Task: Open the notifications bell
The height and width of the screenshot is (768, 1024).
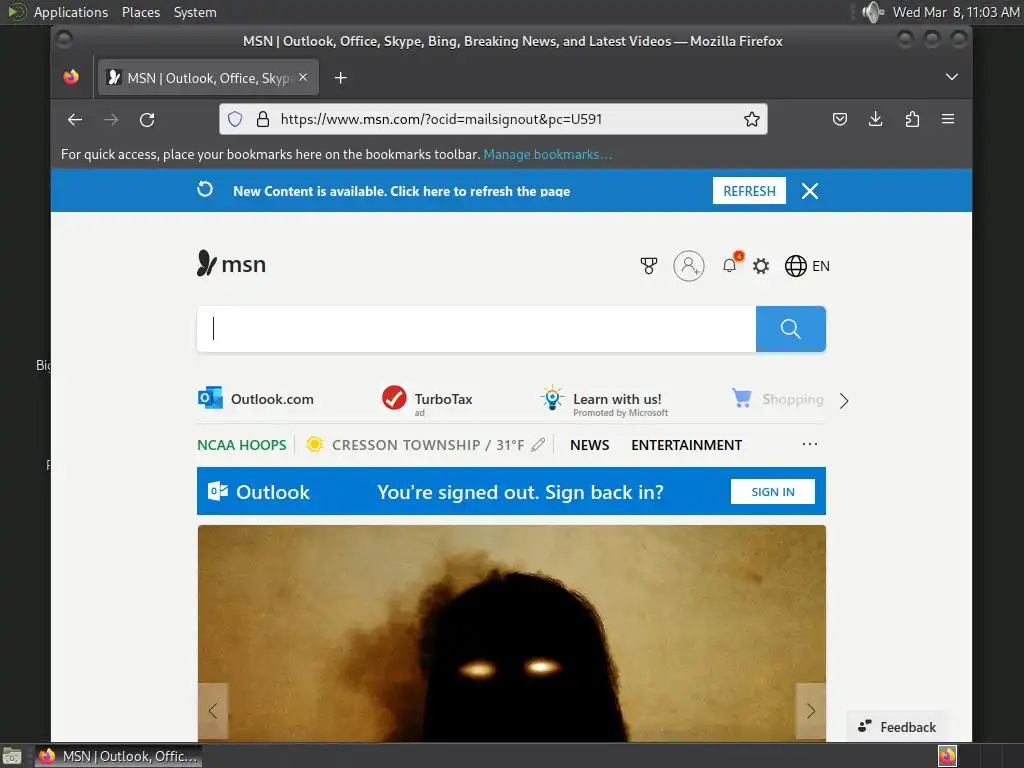Action: (x=730, y=265)
